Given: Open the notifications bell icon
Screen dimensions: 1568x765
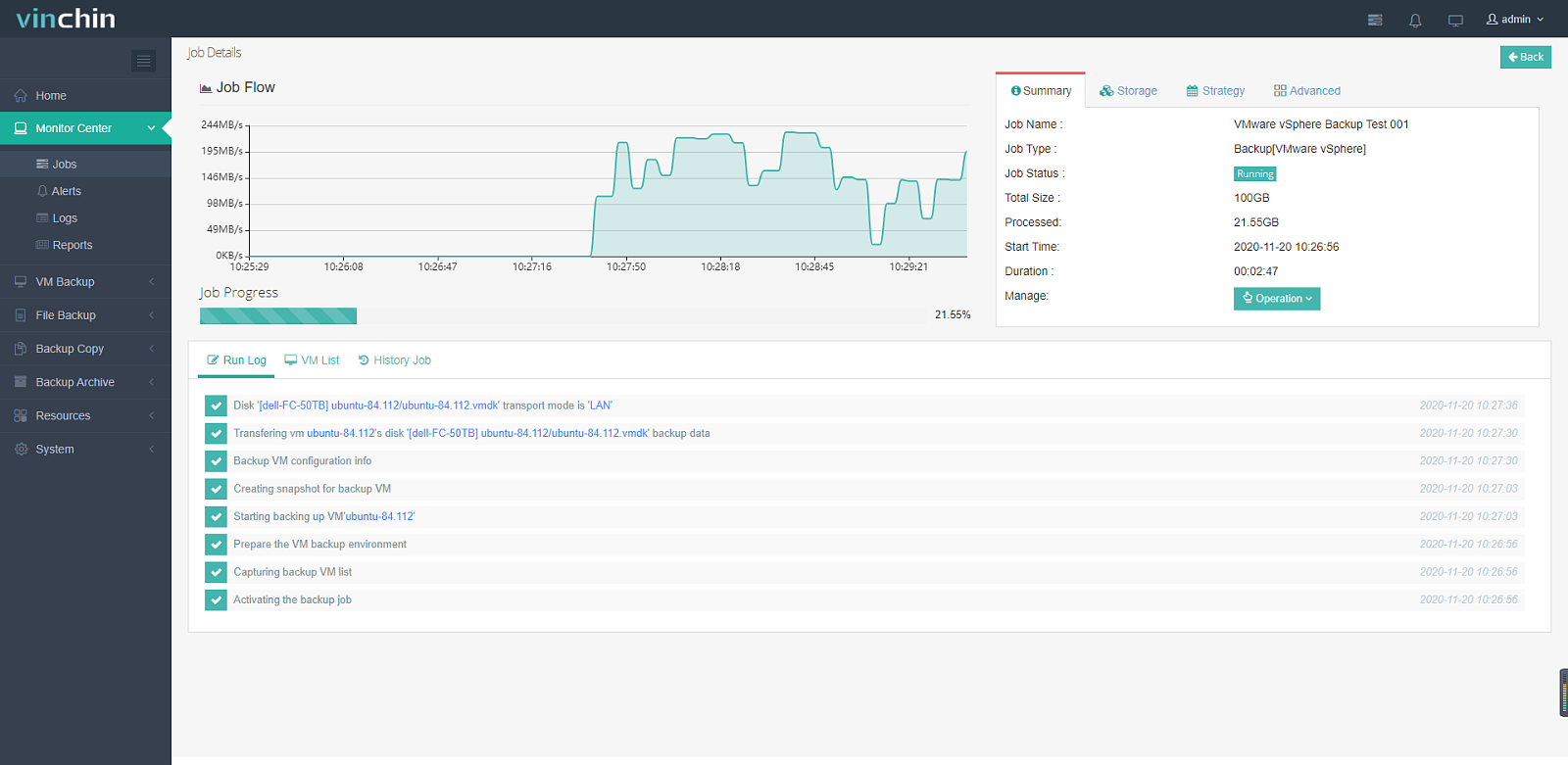Looking at the screenshot, I should click(1415, 20).
